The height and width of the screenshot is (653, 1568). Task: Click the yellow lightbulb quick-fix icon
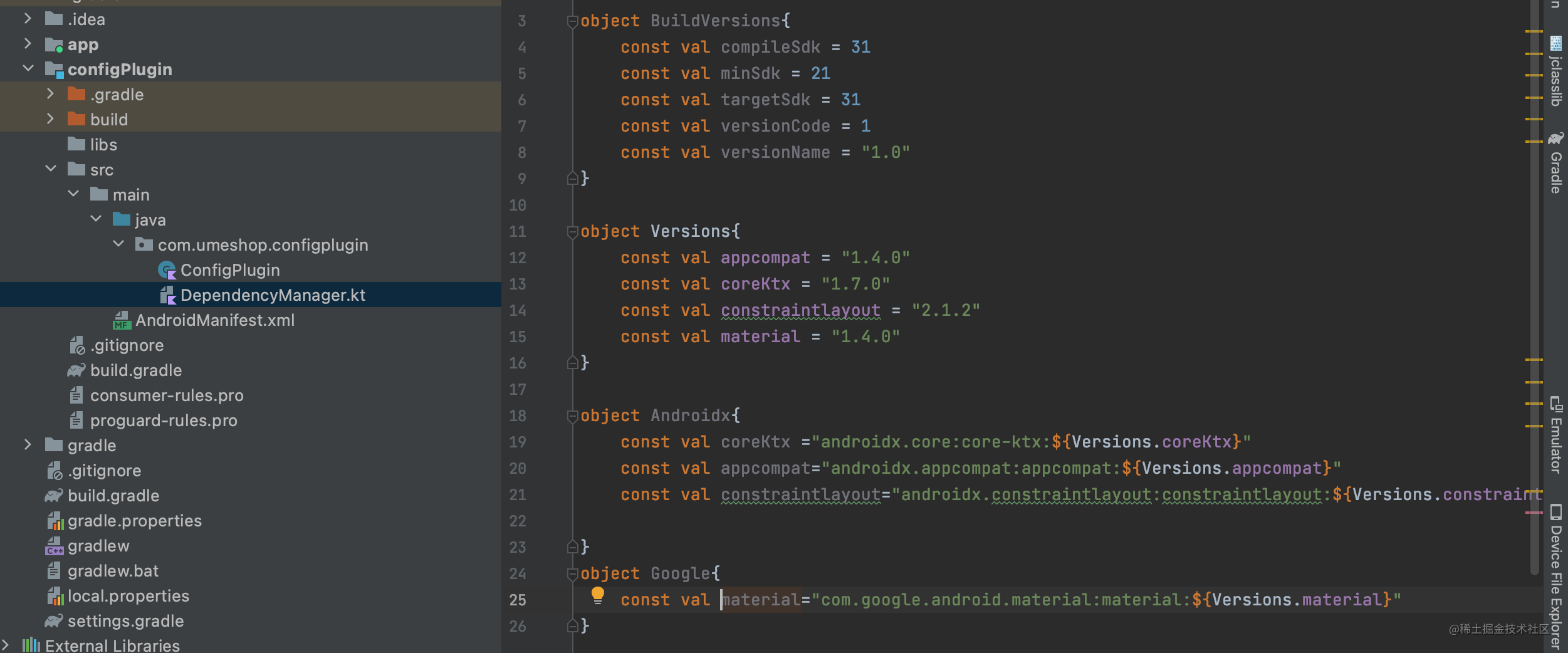pos(597,595)
